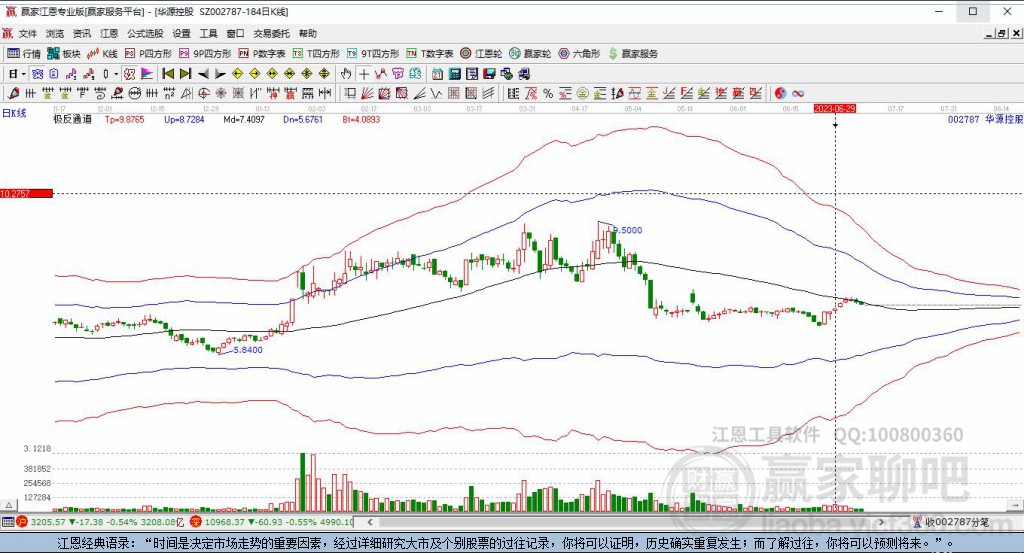The image size is (1024, 553).
Task: Jump to first bar with skip-start icon
Action: (168, 74)
